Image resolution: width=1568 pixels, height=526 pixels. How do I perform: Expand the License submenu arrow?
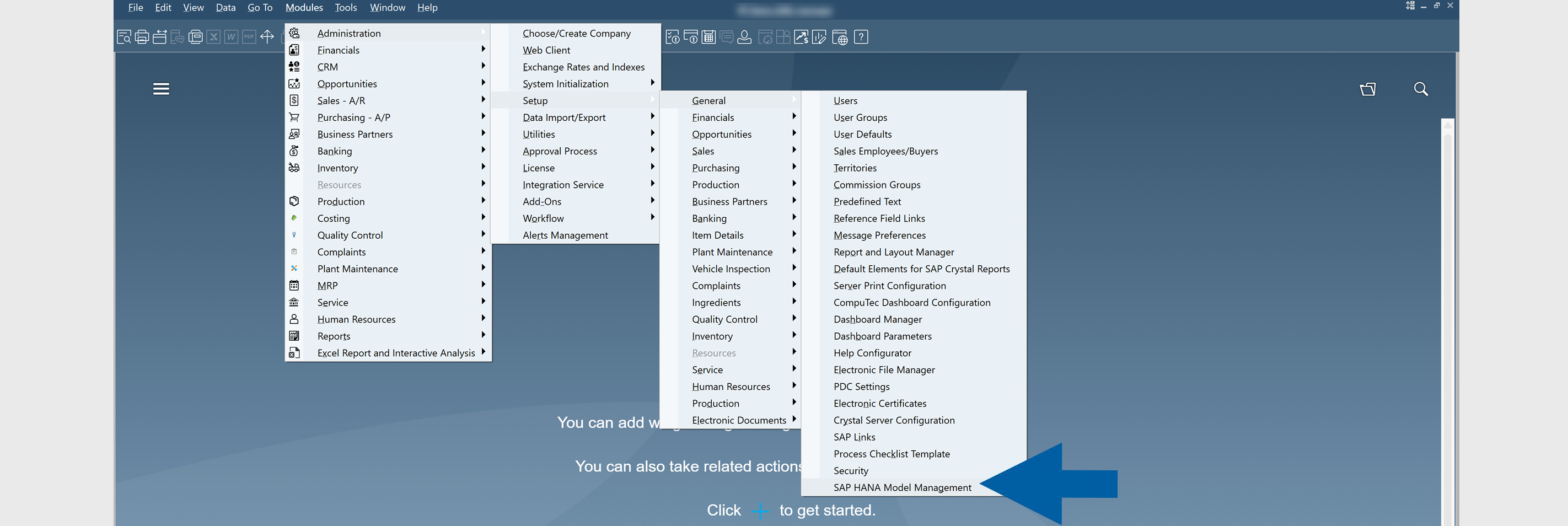[653, 167]
